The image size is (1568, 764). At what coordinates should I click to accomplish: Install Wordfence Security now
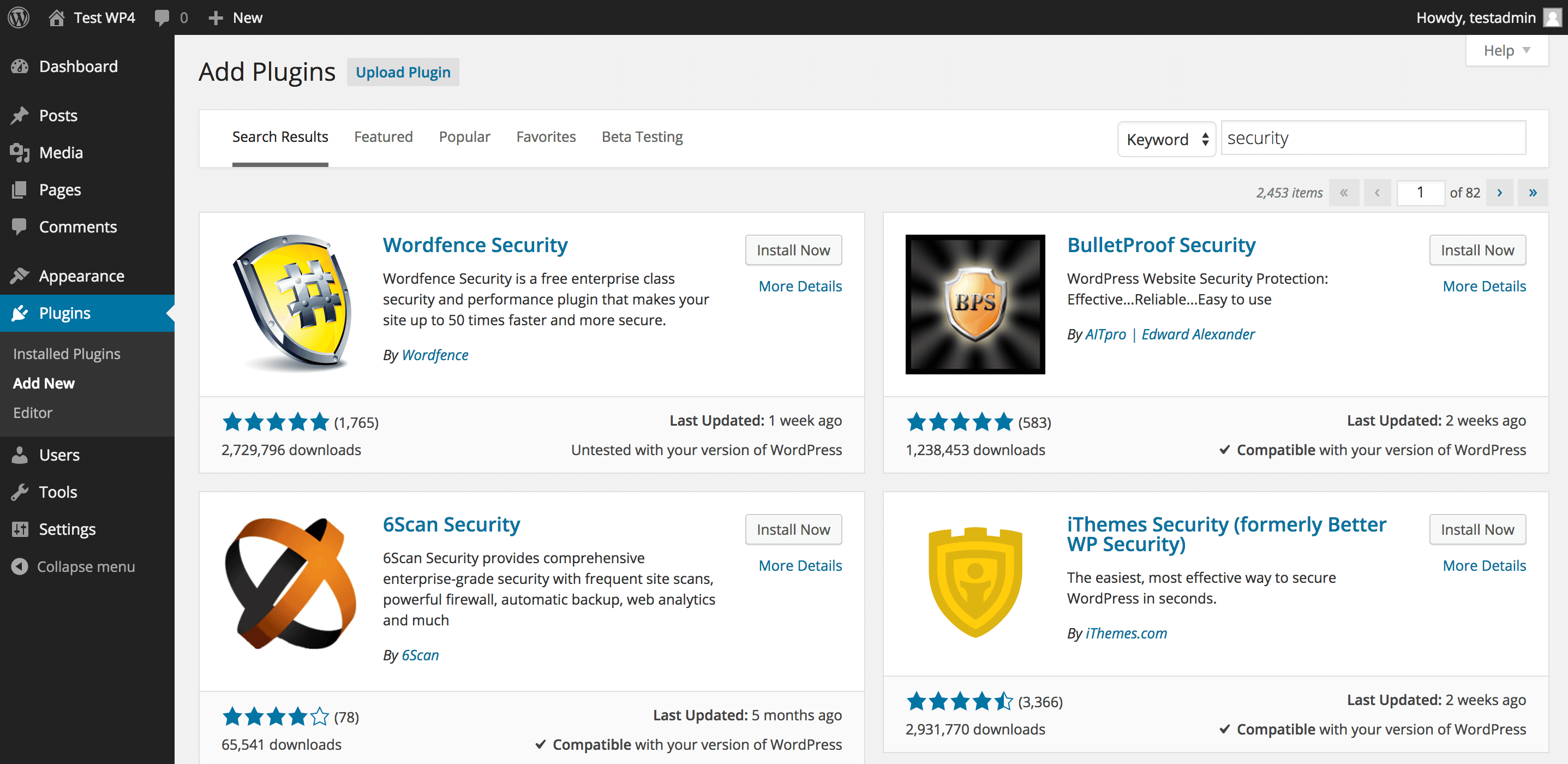click(793, 250)
